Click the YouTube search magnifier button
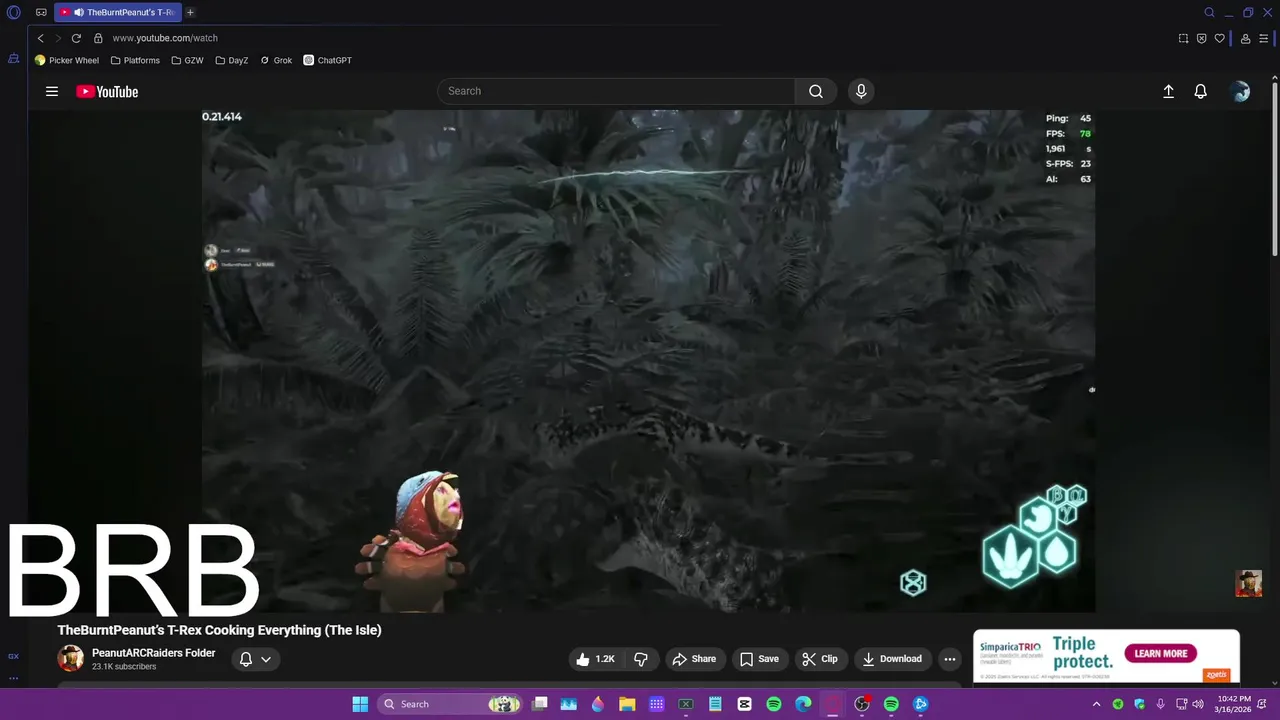 [816, 91]
